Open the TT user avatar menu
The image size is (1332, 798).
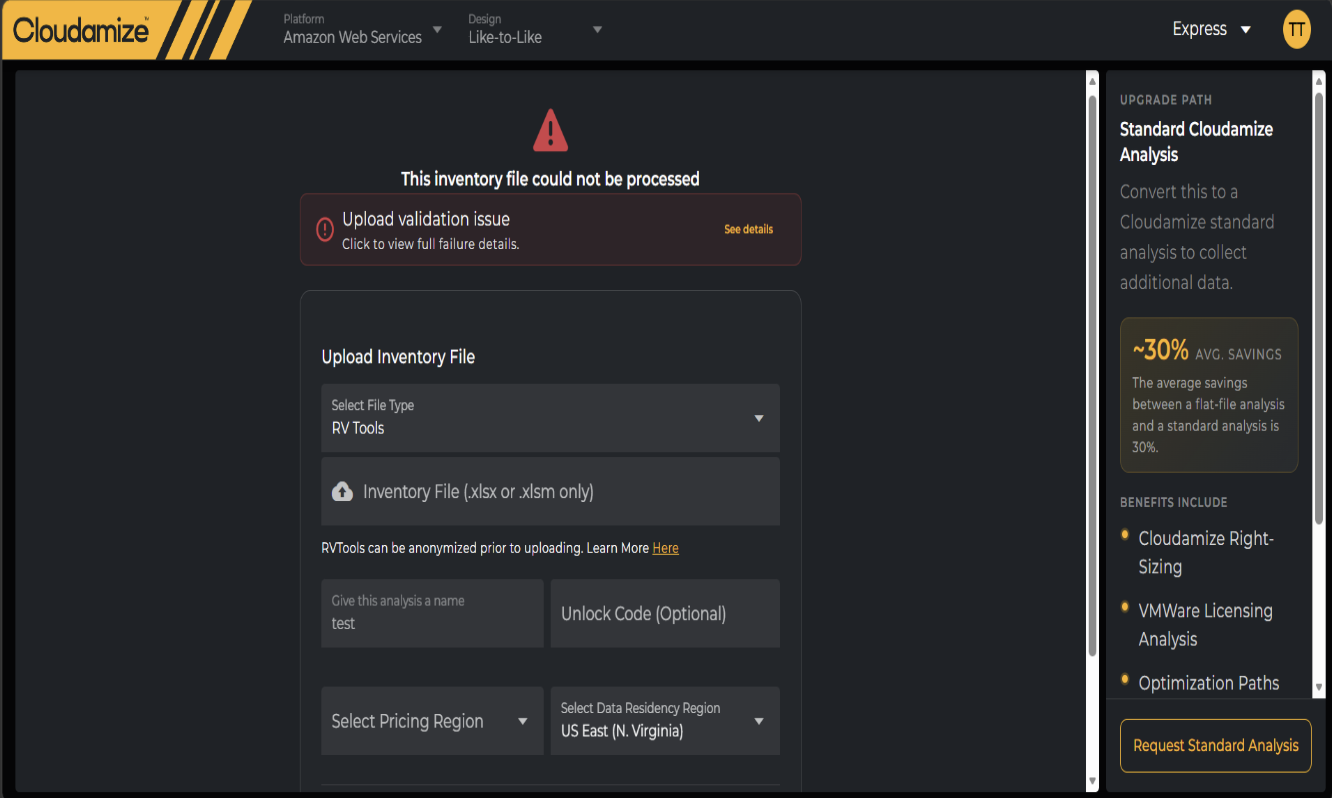coord(1296,30)
